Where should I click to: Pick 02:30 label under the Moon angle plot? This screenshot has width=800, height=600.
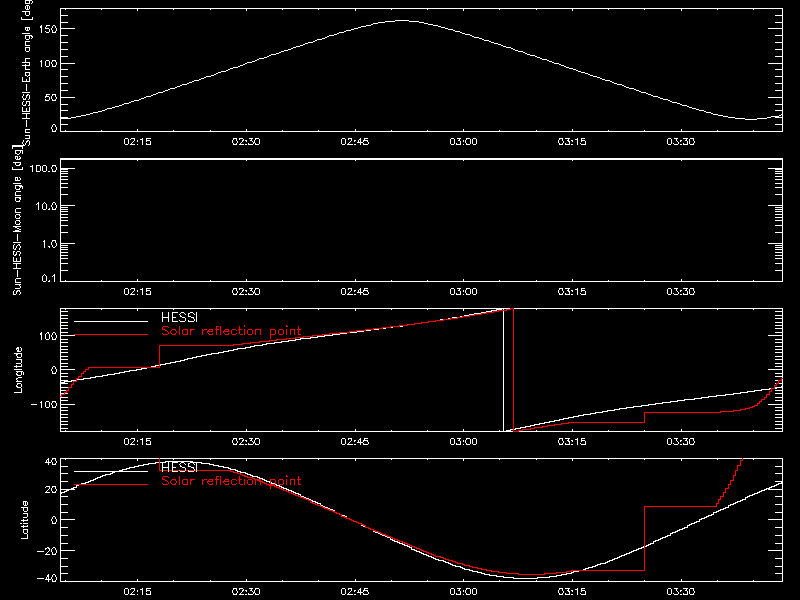[x=246, y=292]
